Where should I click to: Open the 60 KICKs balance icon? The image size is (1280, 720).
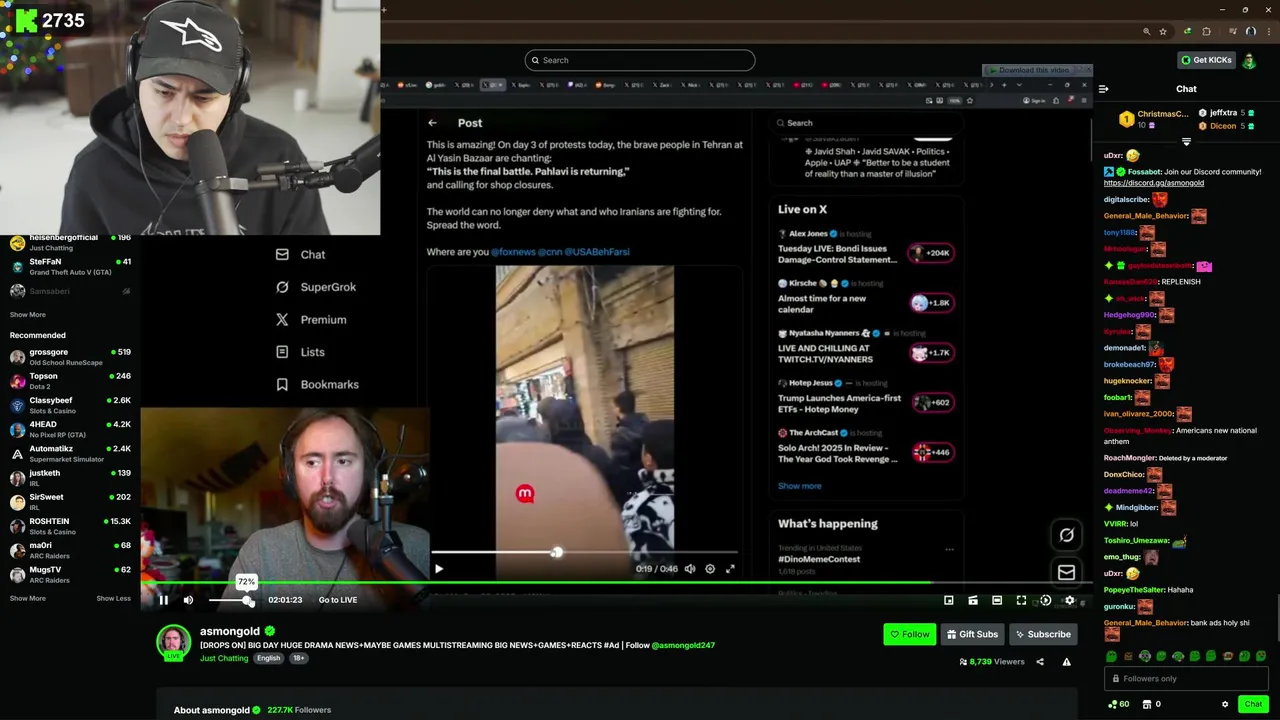coord(1118,704)
